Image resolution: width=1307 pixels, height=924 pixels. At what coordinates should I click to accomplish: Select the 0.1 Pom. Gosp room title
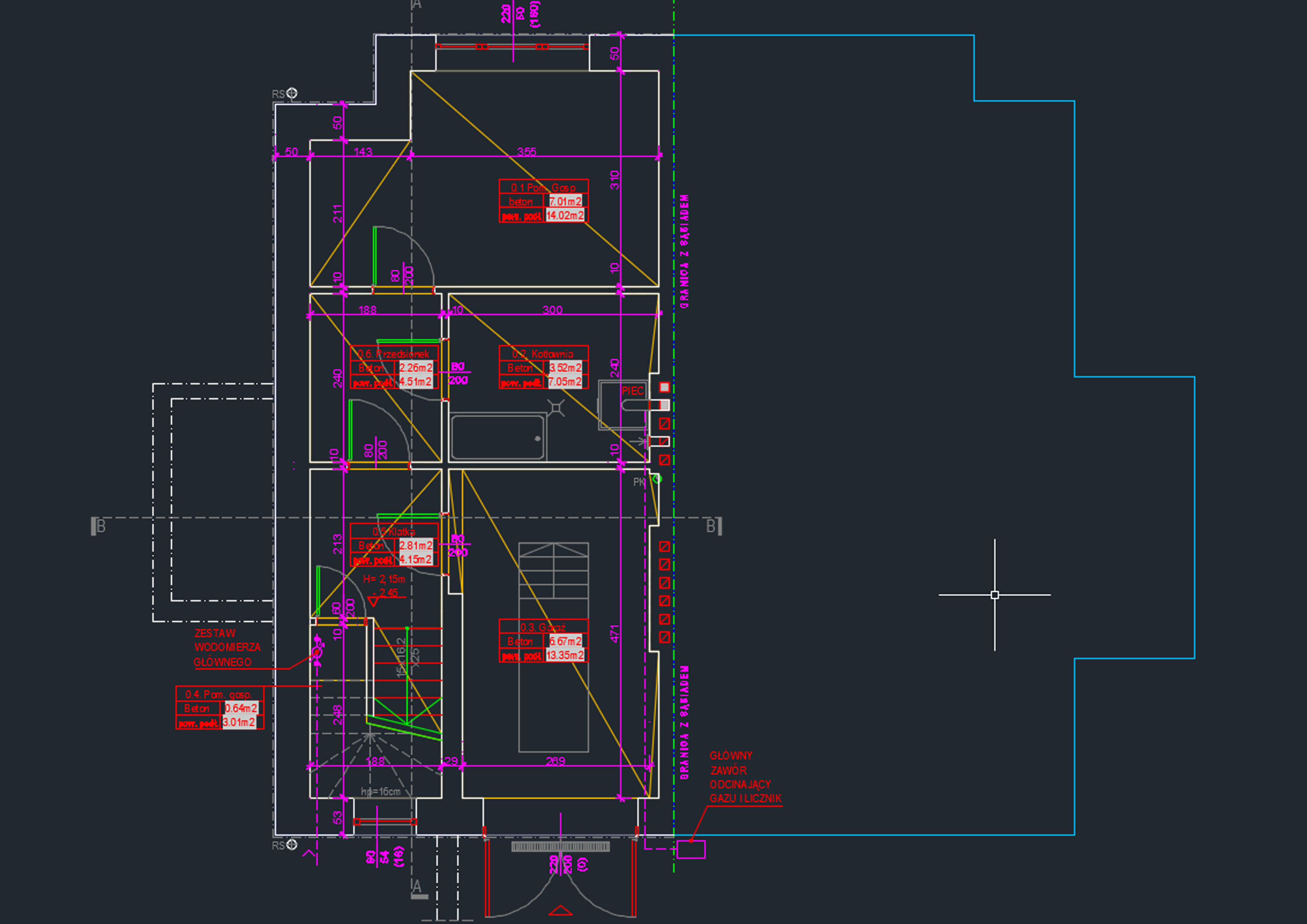[x=543, y=187]
